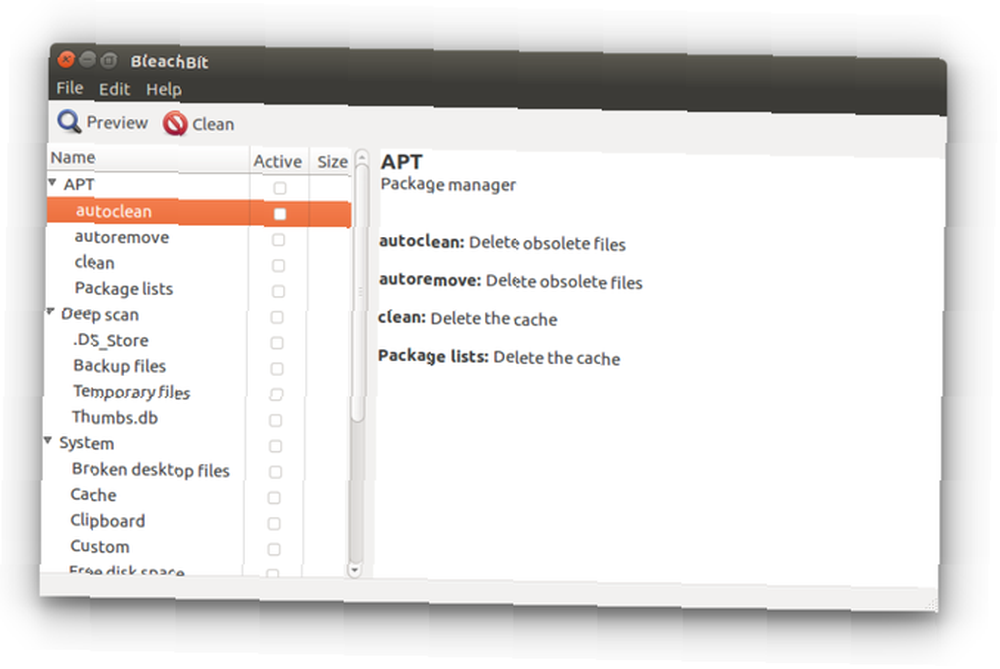Select the Package lists row

197,289
